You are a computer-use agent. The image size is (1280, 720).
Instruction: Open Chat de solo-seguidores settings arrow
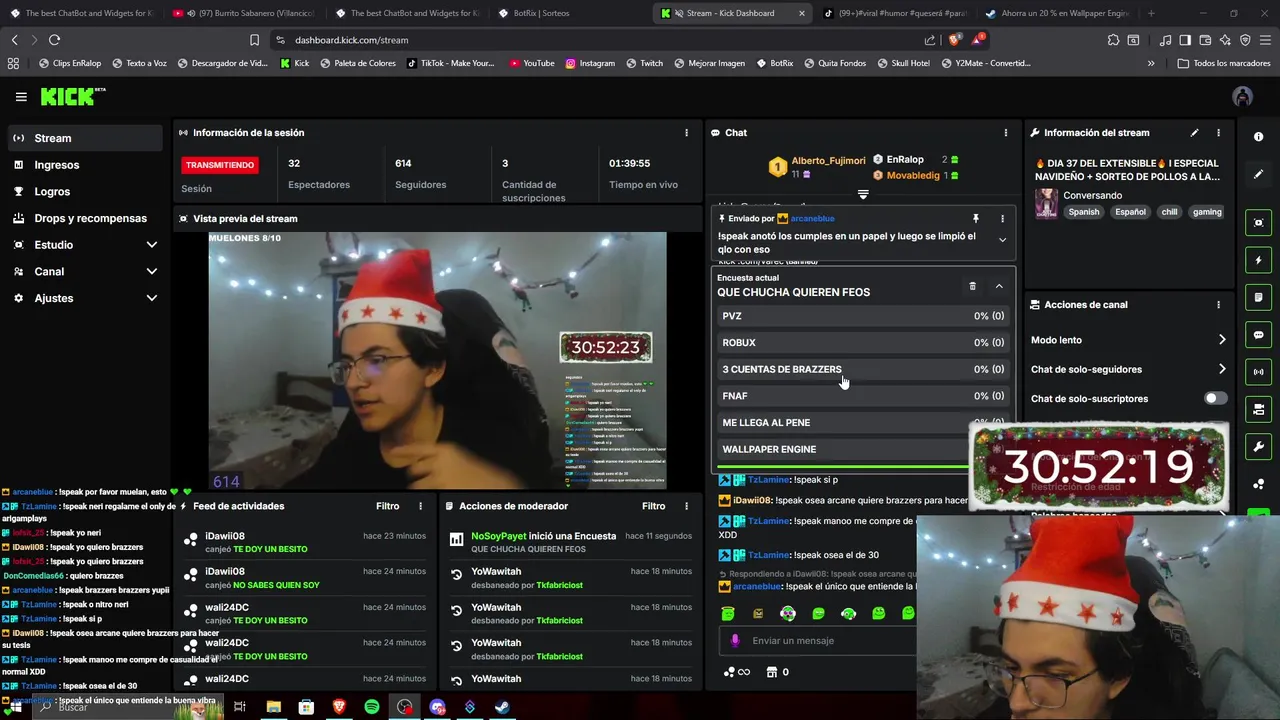(x=1221, y=369)
